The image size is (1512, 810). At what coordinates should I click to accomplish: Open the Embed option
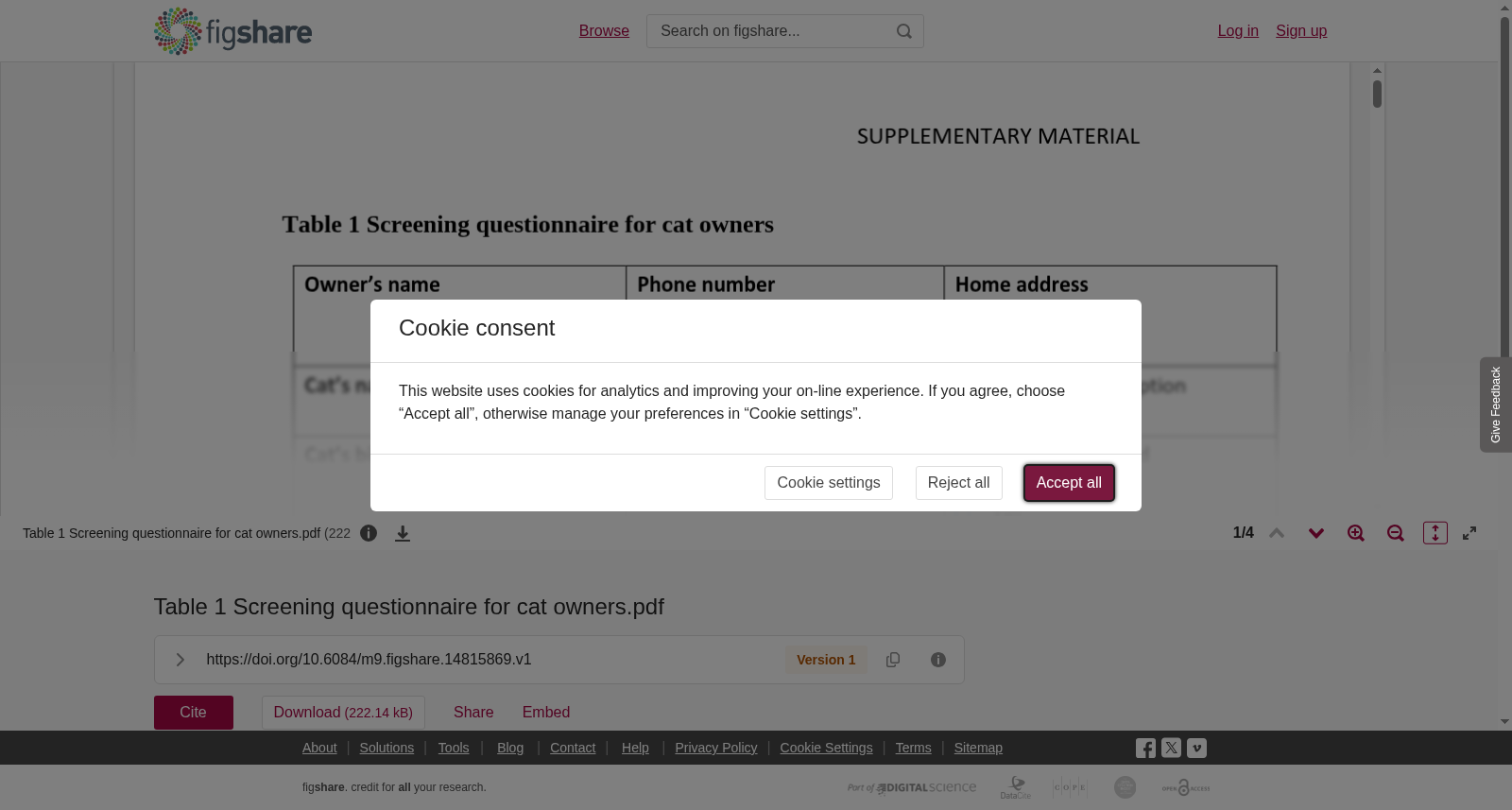coord(546,713)
